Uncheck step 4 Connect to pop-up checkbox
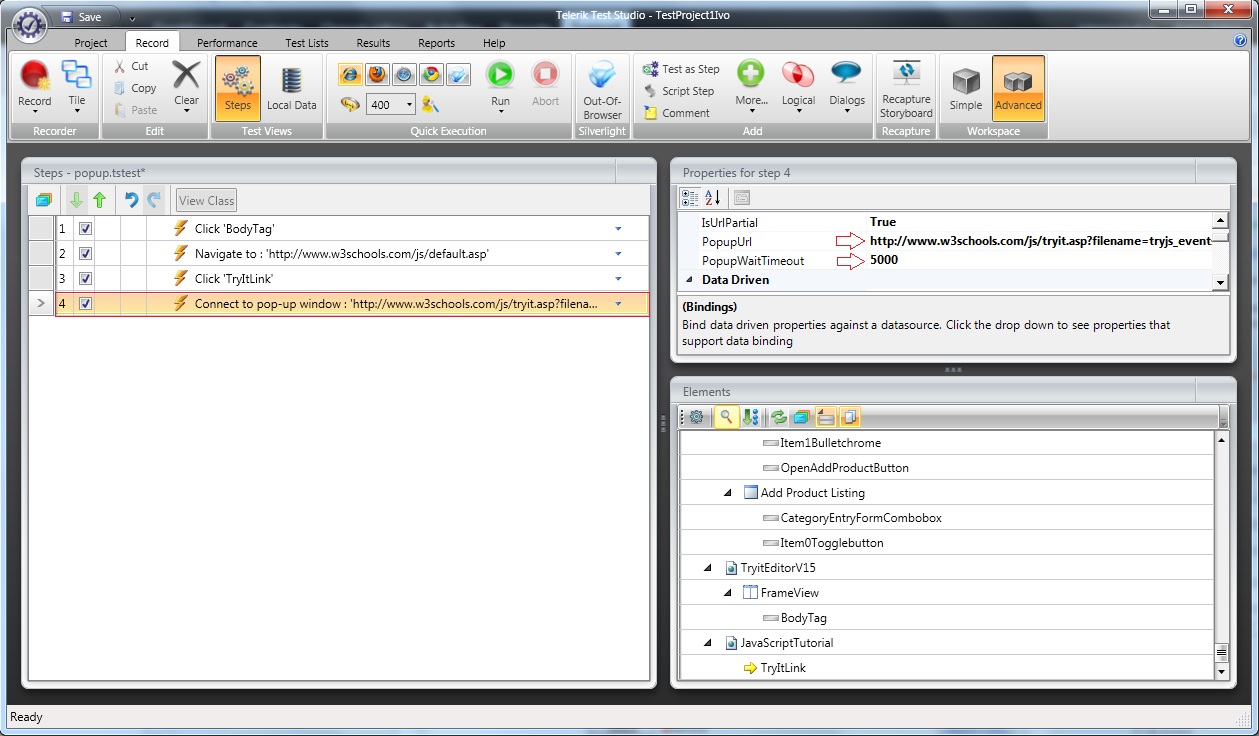The height and width of the screenshot is (736, 1259). (x=85, y=304)
